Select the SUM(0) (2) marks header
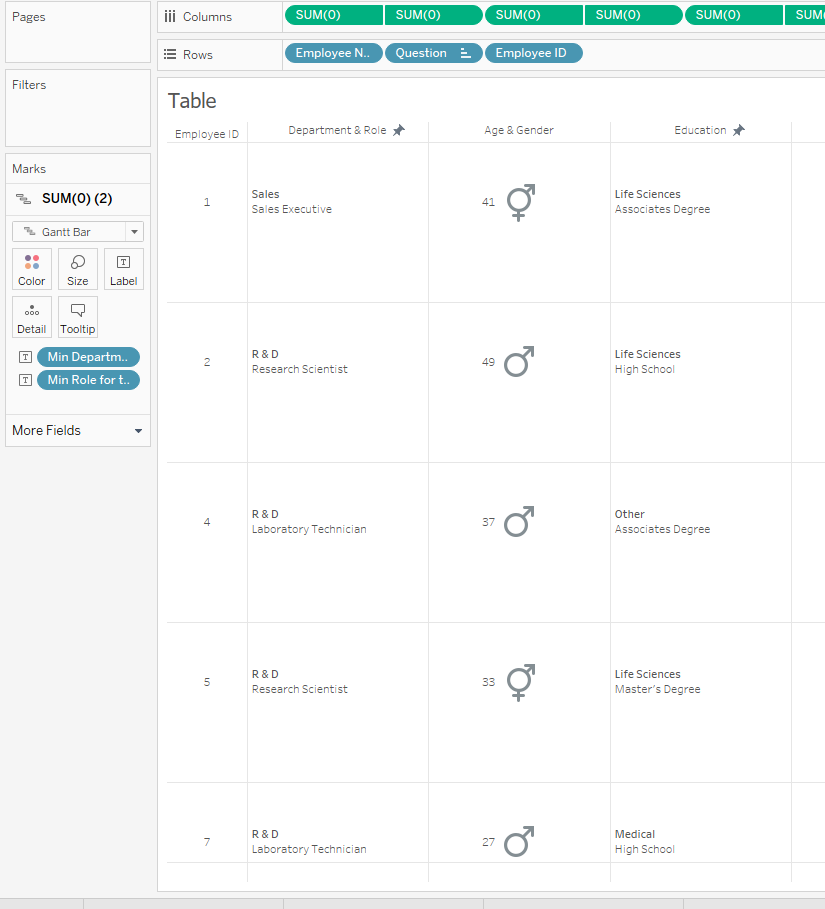 [x=77, y=199]
